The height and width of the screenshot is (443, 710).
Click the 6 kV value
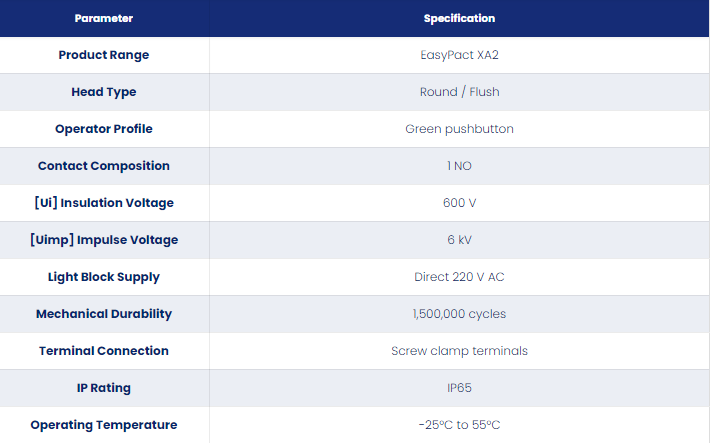click(459, 240)
